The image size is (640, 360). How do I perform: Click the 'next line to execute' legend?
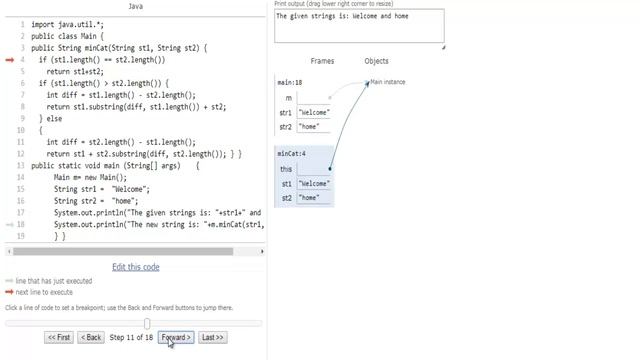pyautogui.click(x=44, y=292)
